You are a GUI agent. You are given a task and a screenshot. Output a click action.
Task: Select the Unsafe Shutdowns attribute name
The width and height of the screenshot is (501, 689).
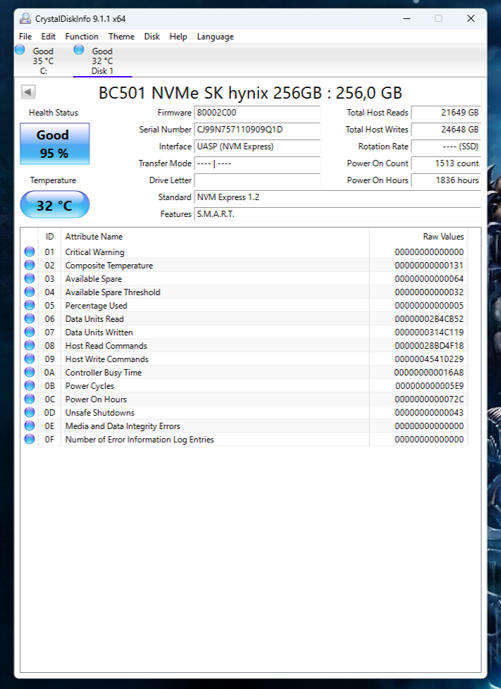pos(100,413)
